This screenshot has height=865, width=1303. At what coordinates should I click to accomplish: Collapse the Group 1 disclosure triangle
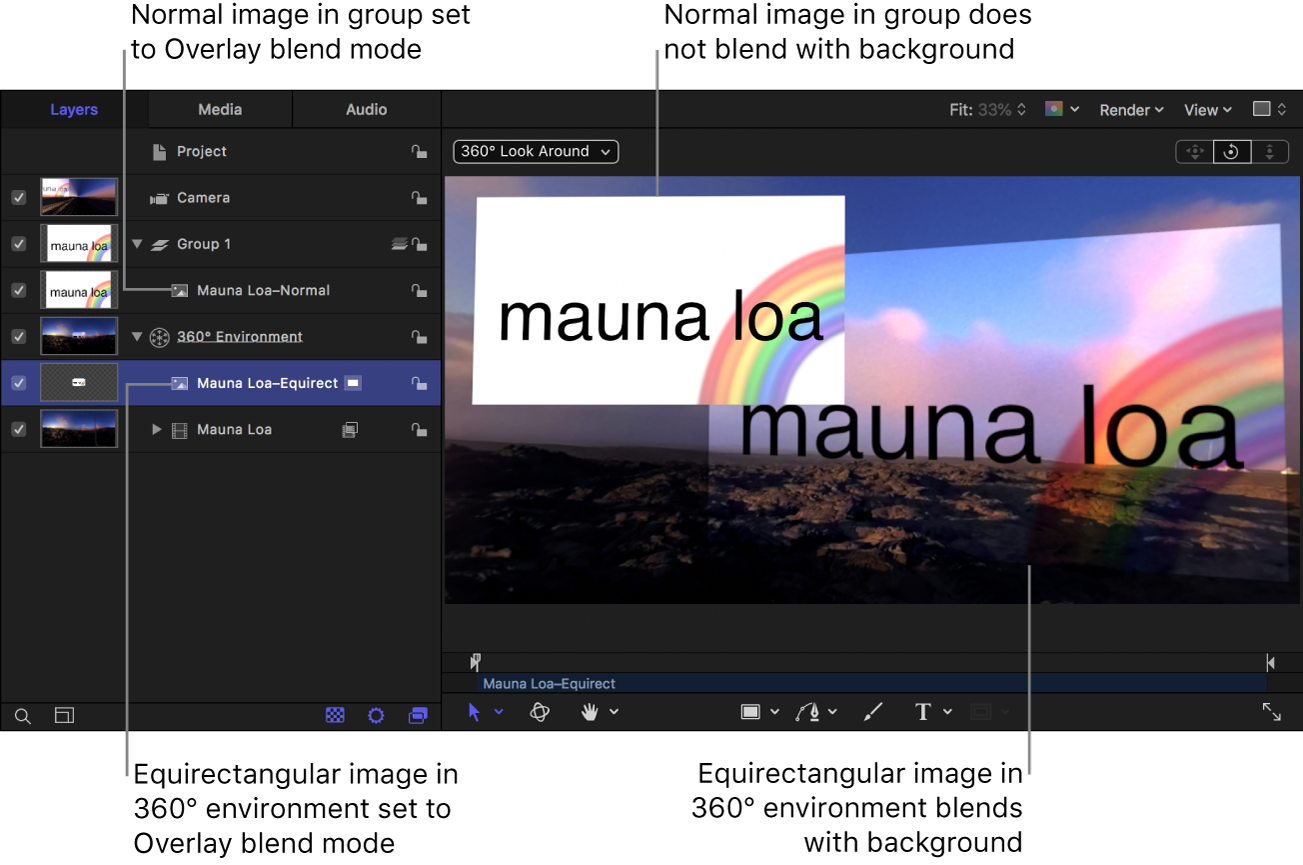tap(137, 243)
